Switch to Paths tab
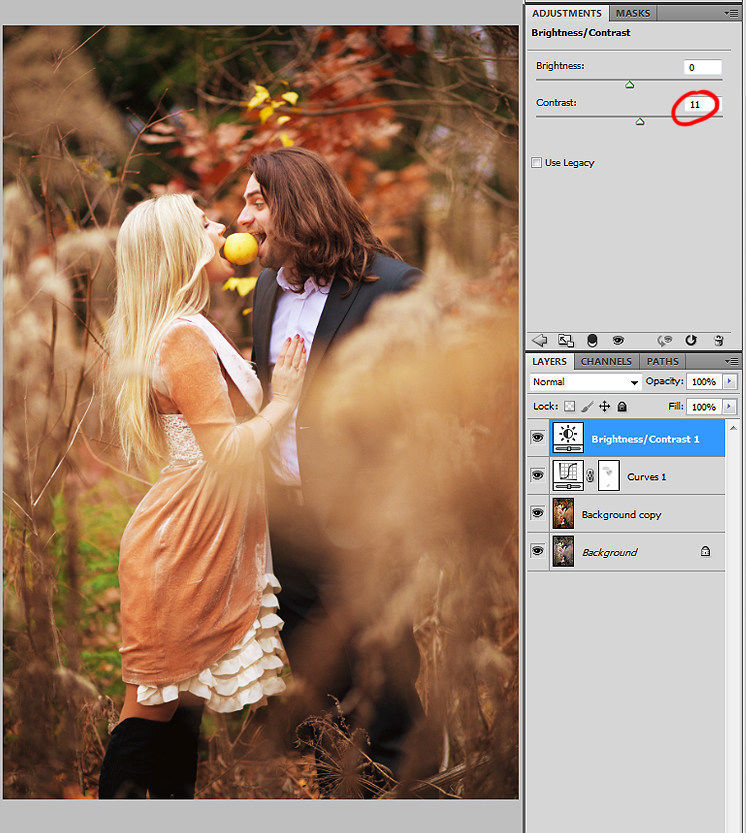 [663, 361]
